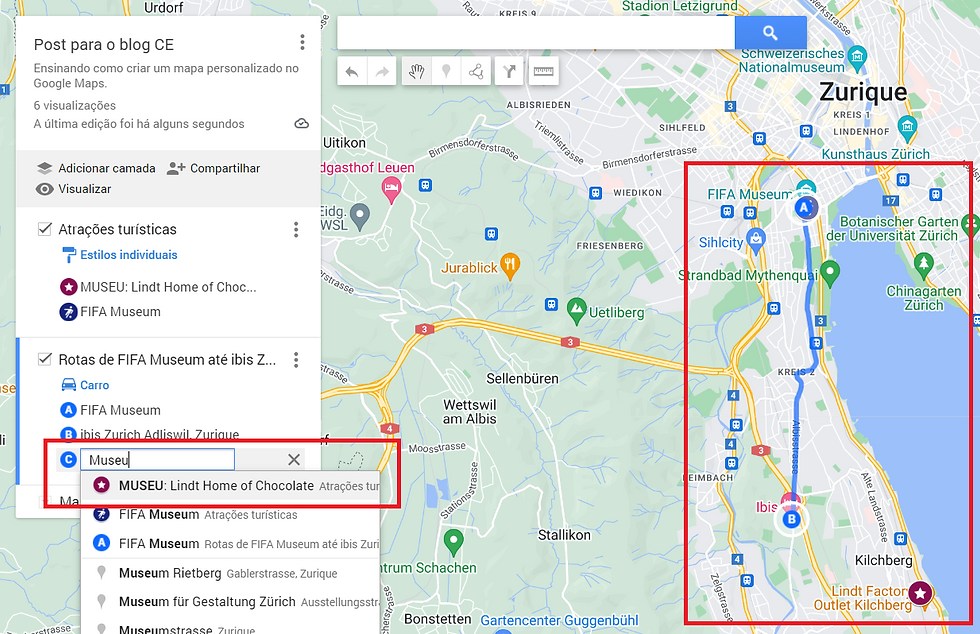The height and width of the screenshot is (634, 980).
Task: Click the undo arrow tool
Action: (x=352, y=72)
